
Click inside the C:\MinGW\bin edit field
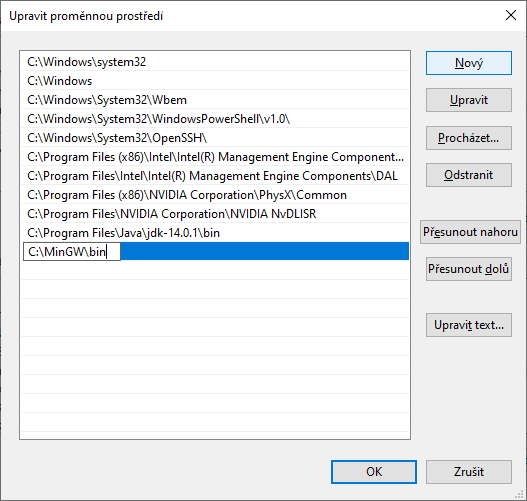tap(72, 252)
